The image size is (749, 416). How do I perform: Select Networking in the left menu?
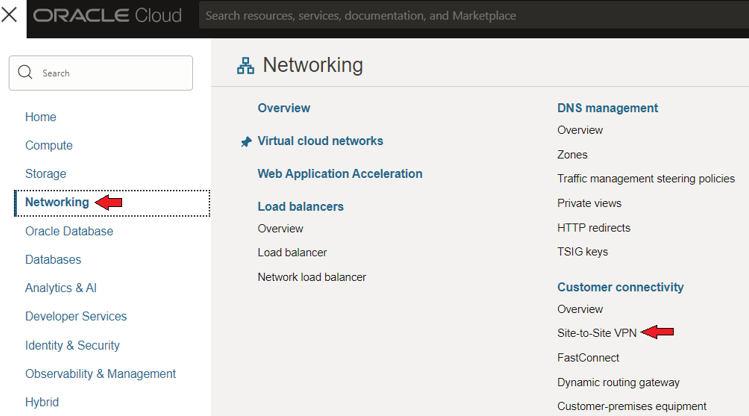click(57, 203)
